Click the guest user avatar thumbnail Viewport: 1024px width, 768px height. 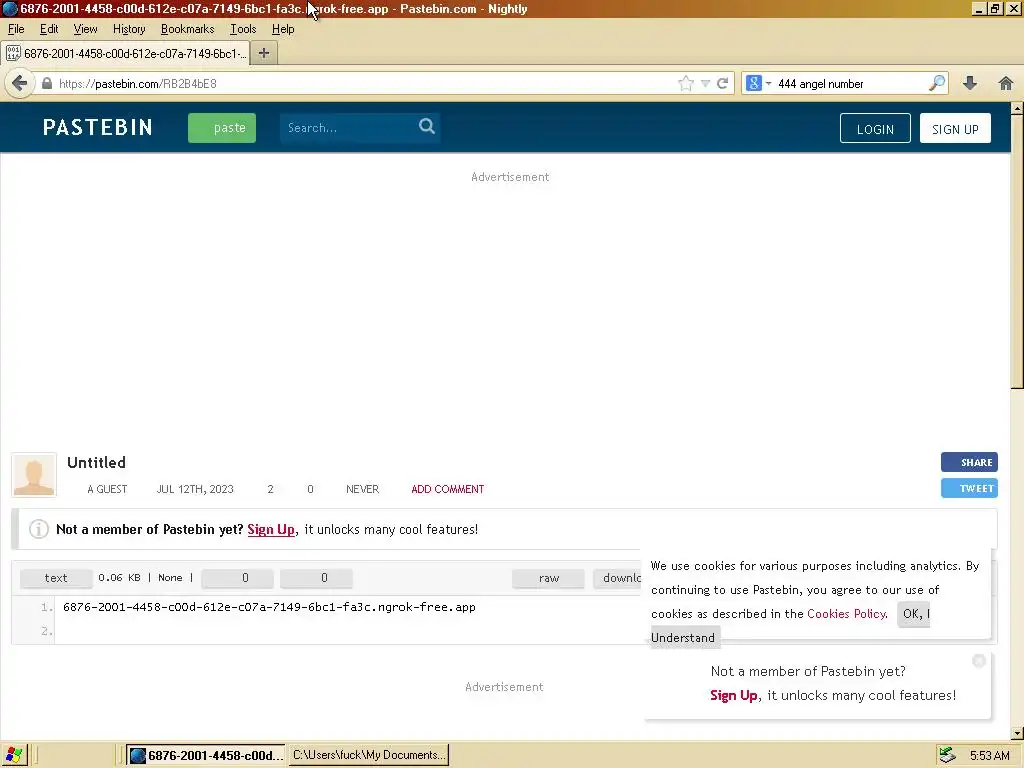point(34,475)
